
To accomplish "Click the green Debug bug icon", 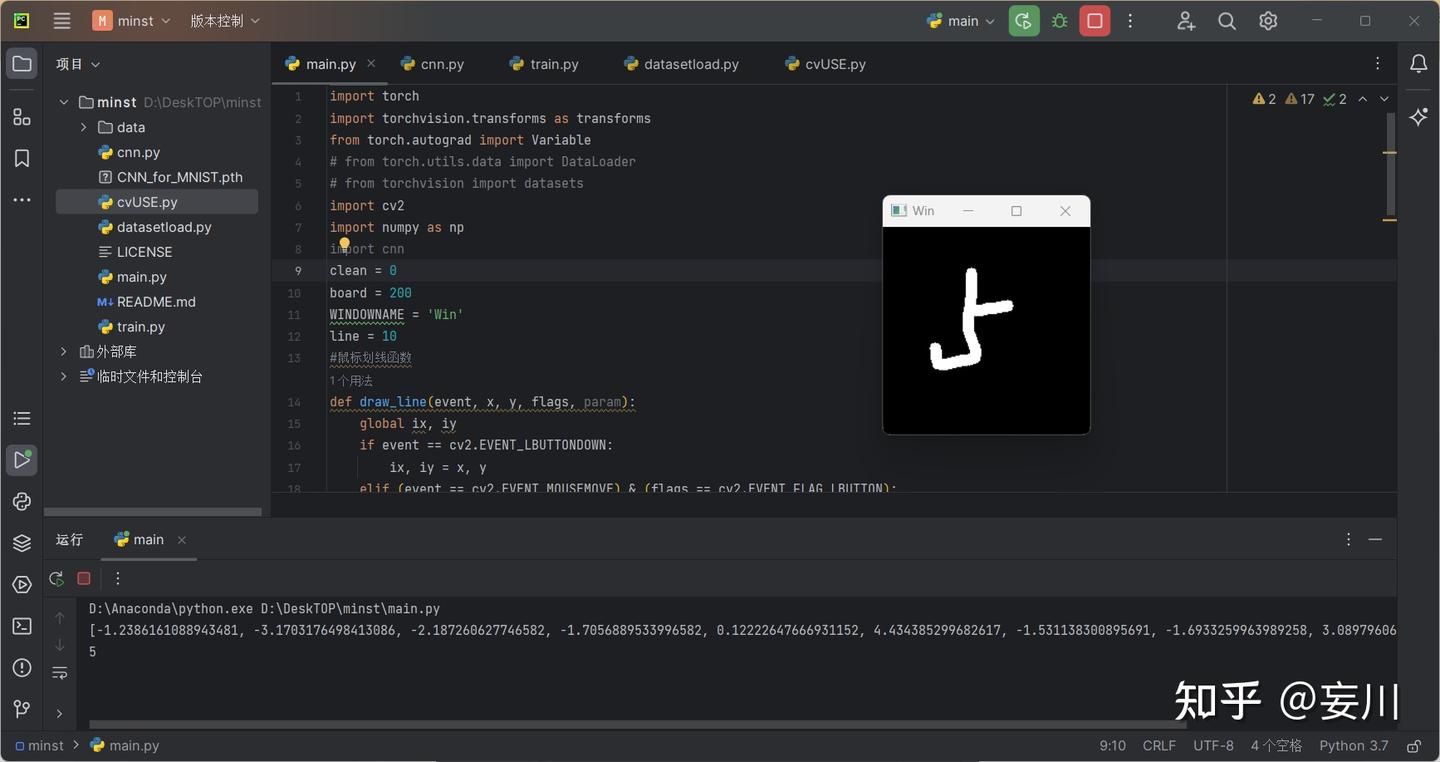I will click(1059, 21).
